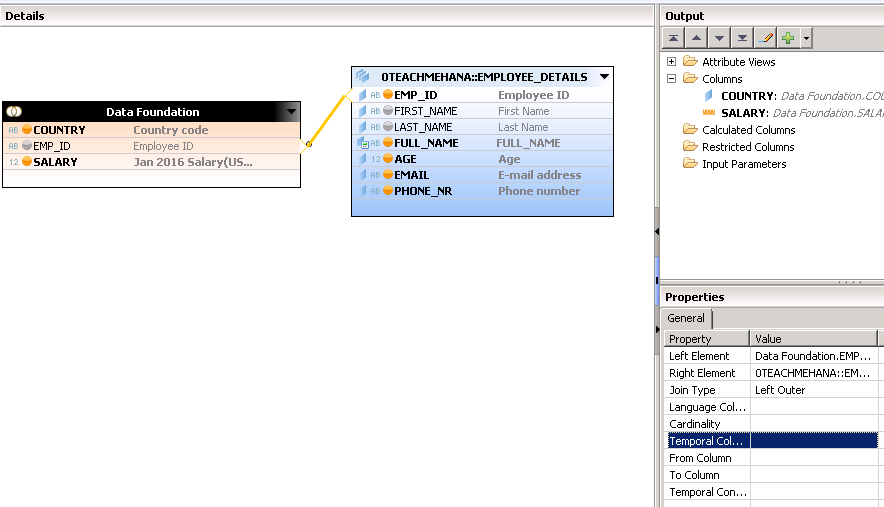This screenshot has width=884, height=507.
Task: Click the yellow join line between tables
Action: pos(327,120)
